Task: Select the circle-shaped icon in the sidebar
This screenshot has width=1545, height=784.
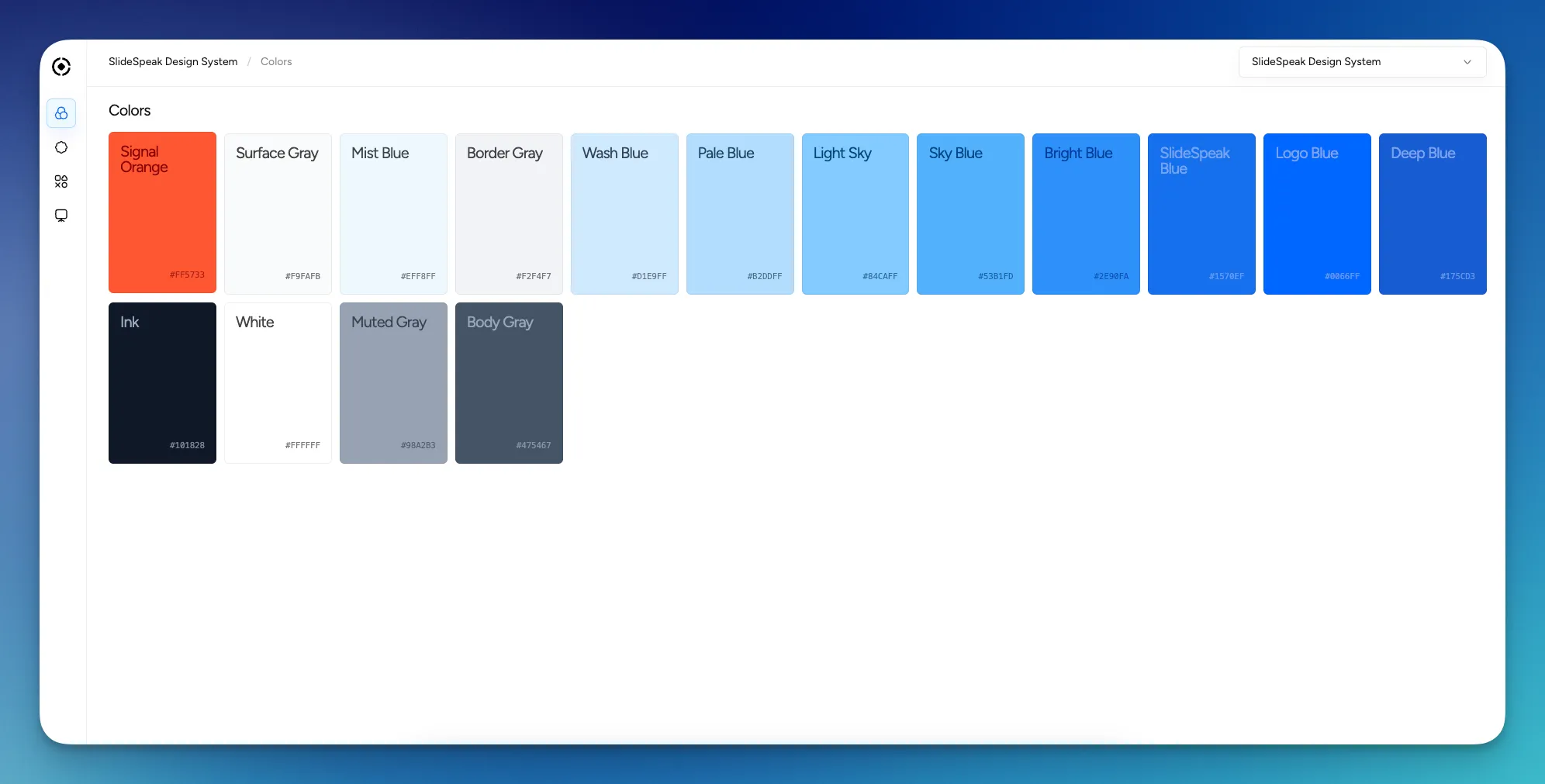Action: [x=61, y=147]
